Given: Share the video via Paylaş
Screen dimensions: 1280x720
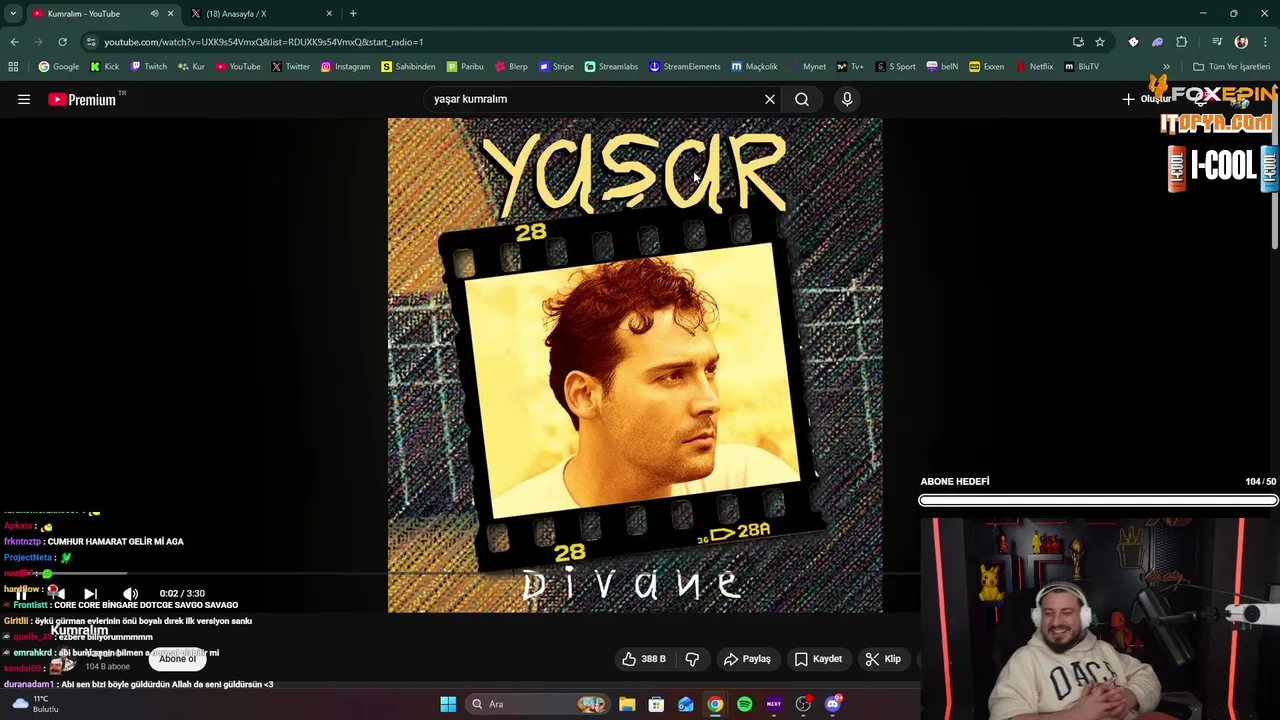Looking at the screenshot, I should [748, 659].
